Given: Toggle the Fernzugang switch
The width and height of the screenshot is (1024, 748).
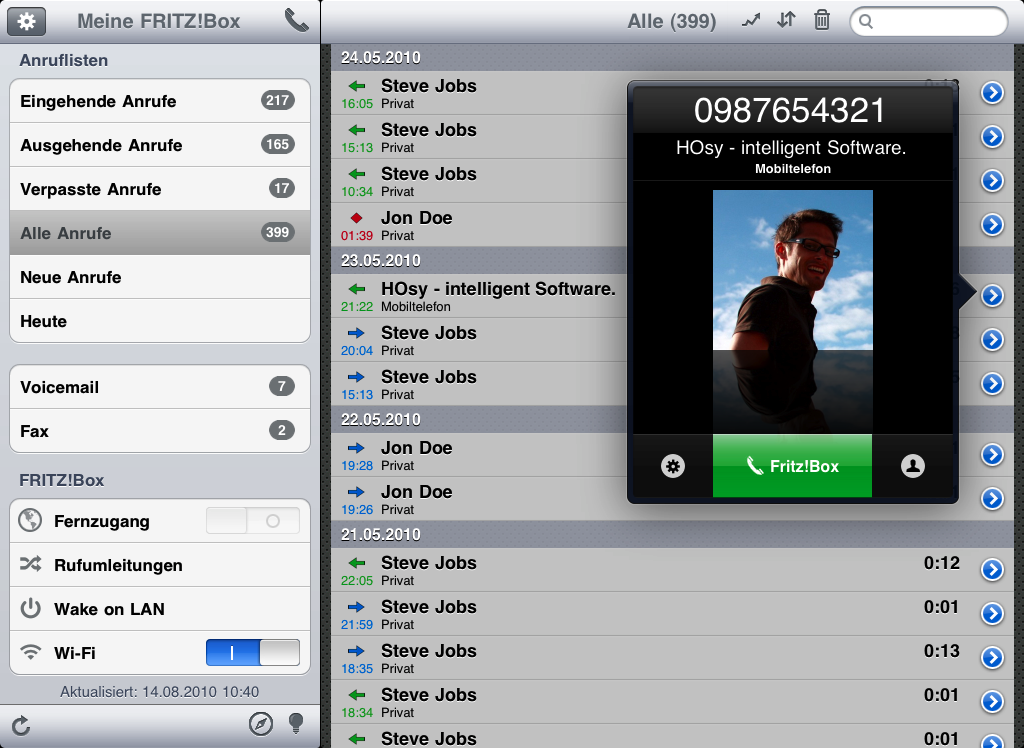Looking at the screenshot, I should tap(252, 521).
